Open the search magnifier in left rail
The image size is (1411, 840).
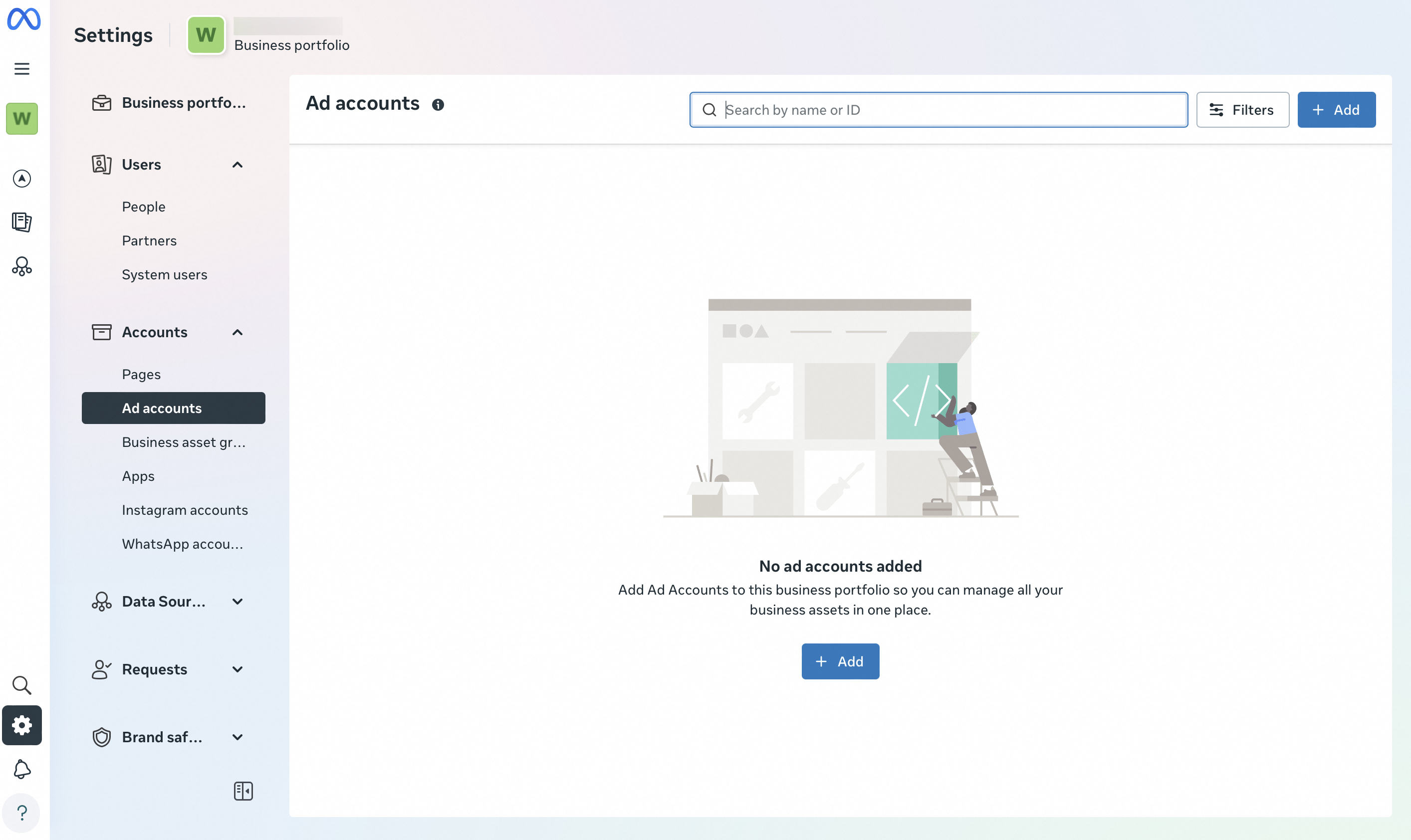[x=21, y=685]
